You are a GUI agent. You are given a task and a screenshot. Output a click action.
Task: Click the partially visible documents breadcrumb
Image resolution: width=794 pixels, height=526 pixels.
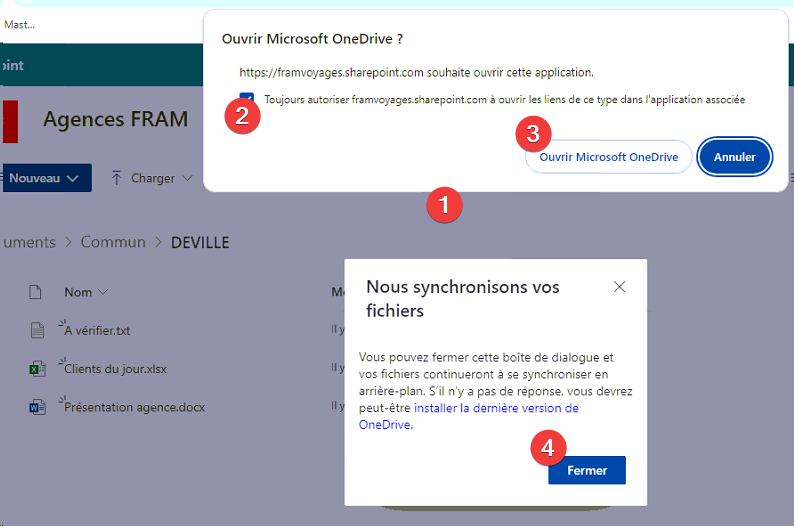[x=29, y=242]
